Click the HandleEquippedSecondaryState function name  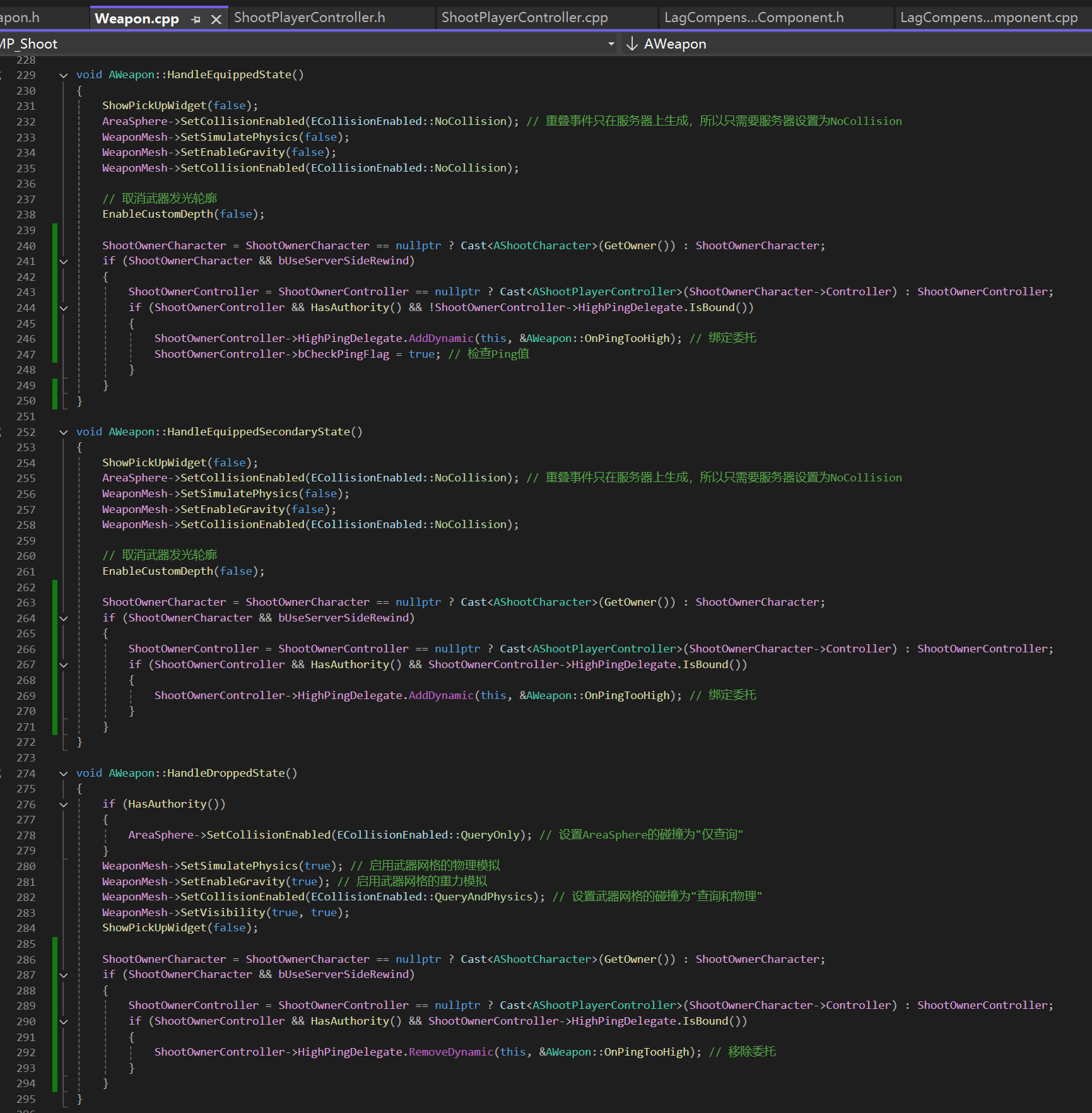coord(259,432)
